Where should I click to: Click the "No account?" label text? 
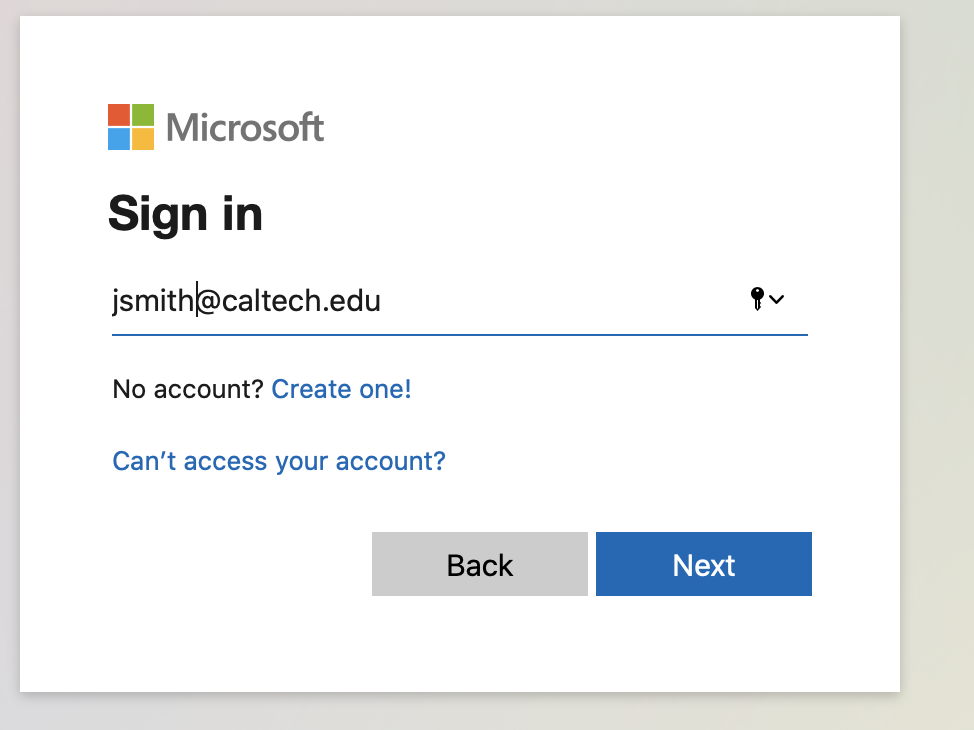(x=187, y=389)
